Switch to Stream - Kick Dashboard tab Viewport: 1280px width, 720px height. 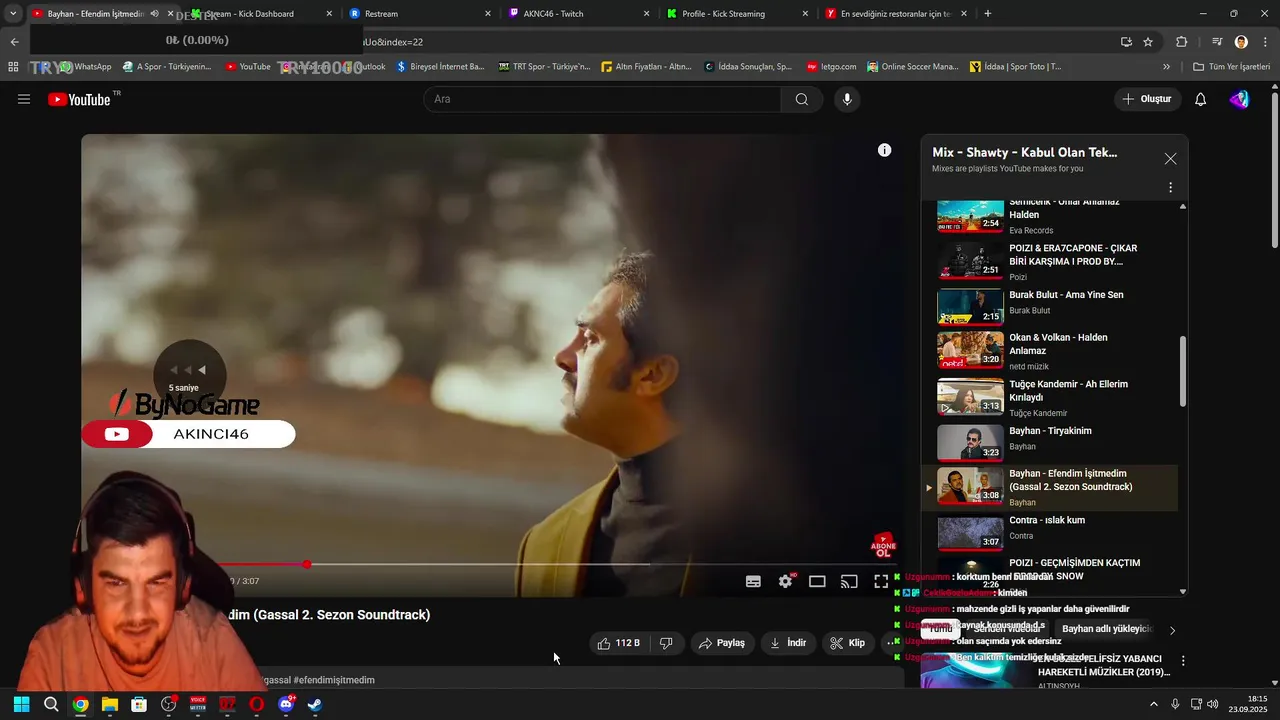coord(261,14)
